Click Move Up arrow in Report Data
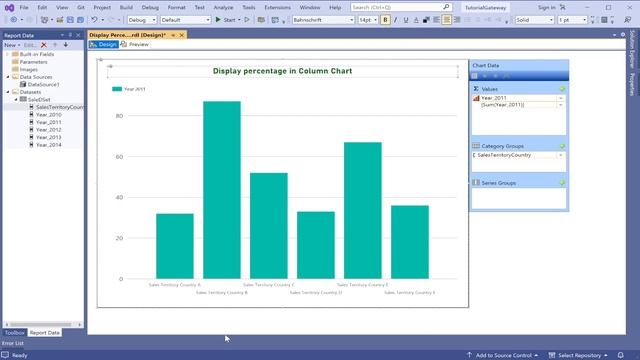The width and height of the screenshot is (640, 360). 55,45
